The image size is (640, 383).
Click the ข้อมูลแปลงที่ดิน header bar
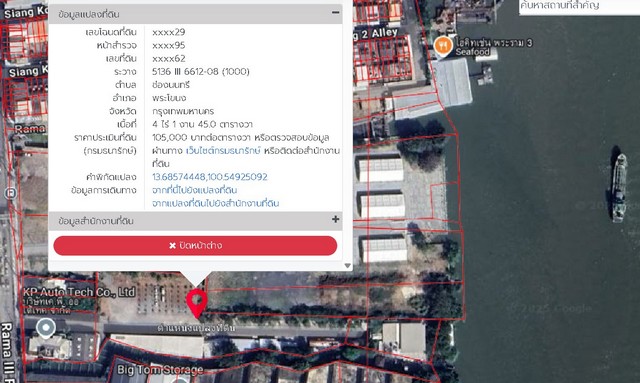(195, 14)
